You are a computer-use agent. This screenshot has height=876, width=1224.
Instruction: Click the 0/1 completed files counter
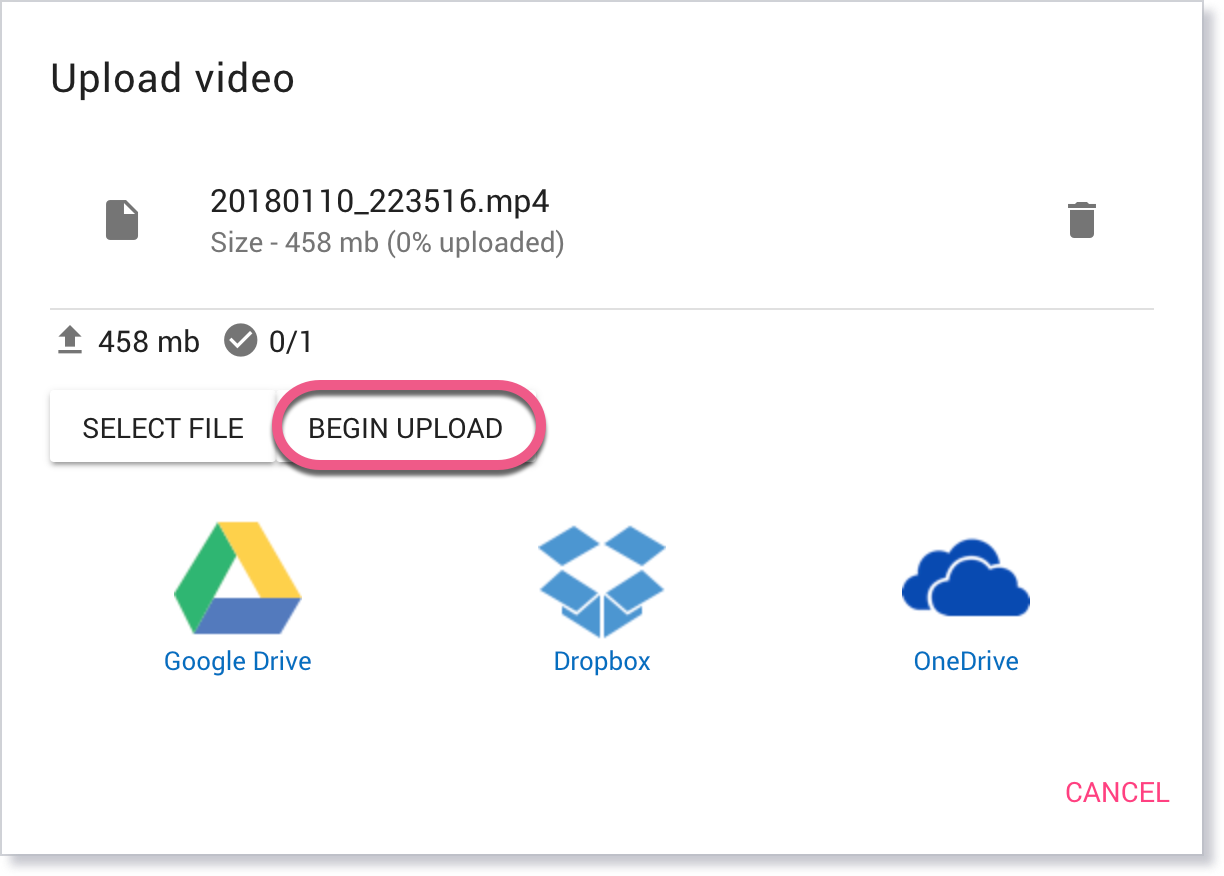click(291, 343)
